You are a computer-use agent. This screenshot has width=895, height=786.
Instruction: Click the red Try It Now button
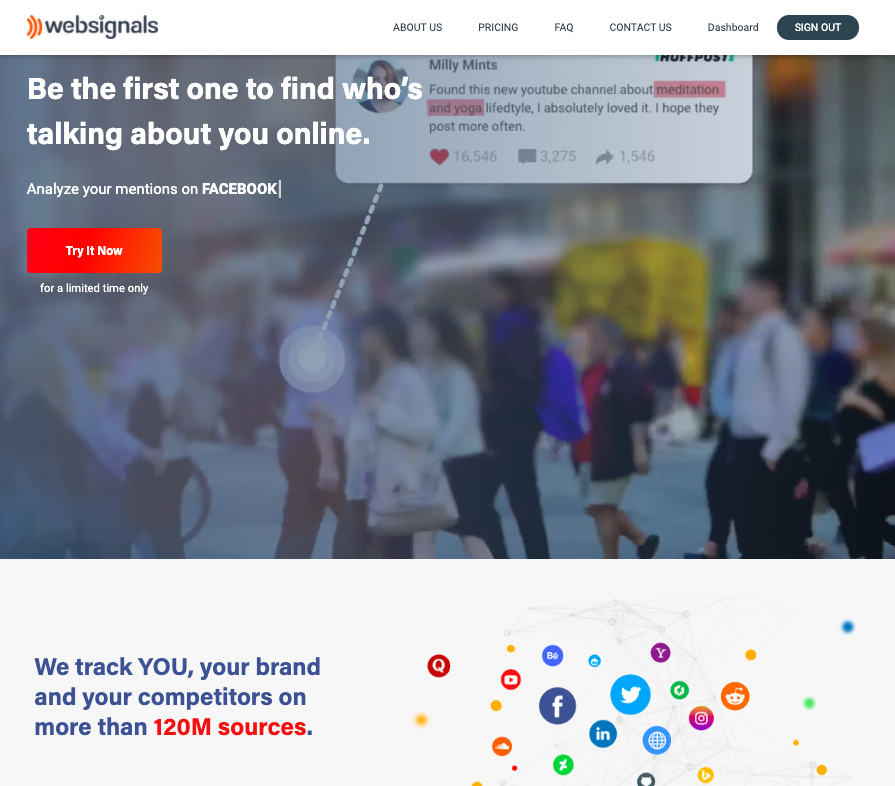click(x=94, y=251)
